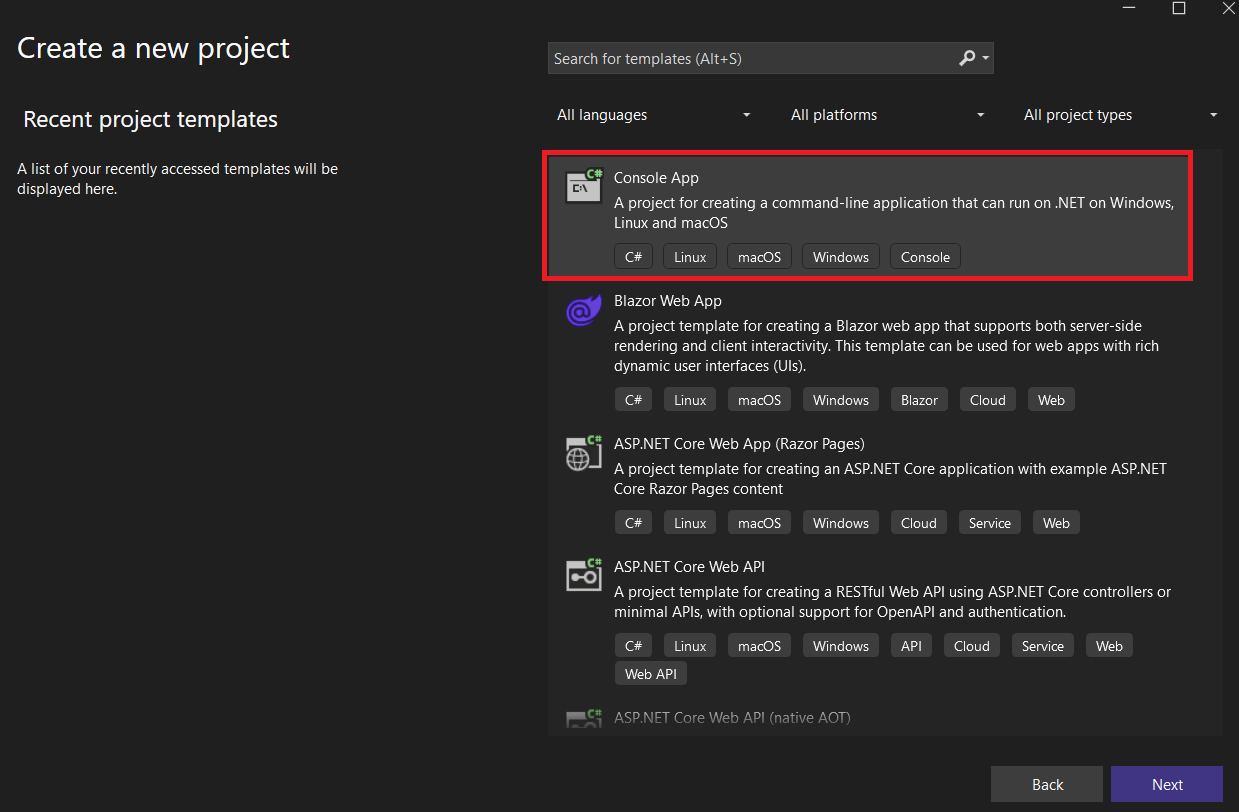Click the ASP.NET Core Web API icon
Image resolution: width=1239 pixels, height=812 pixels.
click(x=584, y=575)
